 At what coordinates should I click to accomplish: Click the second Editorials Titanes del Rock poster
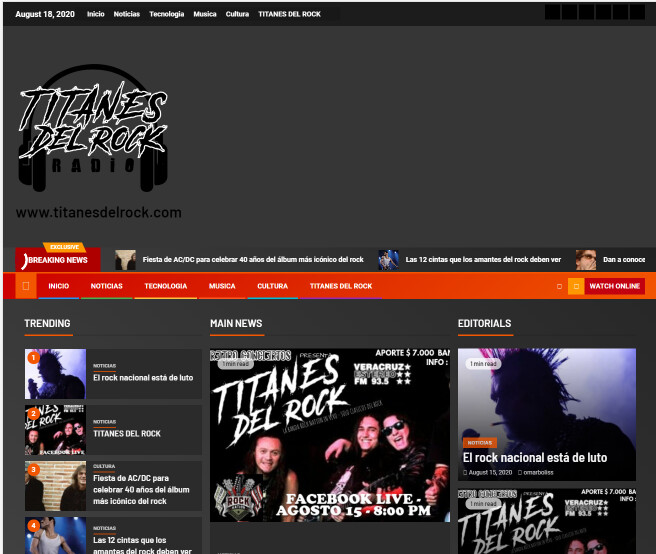(x=547, y=521)
